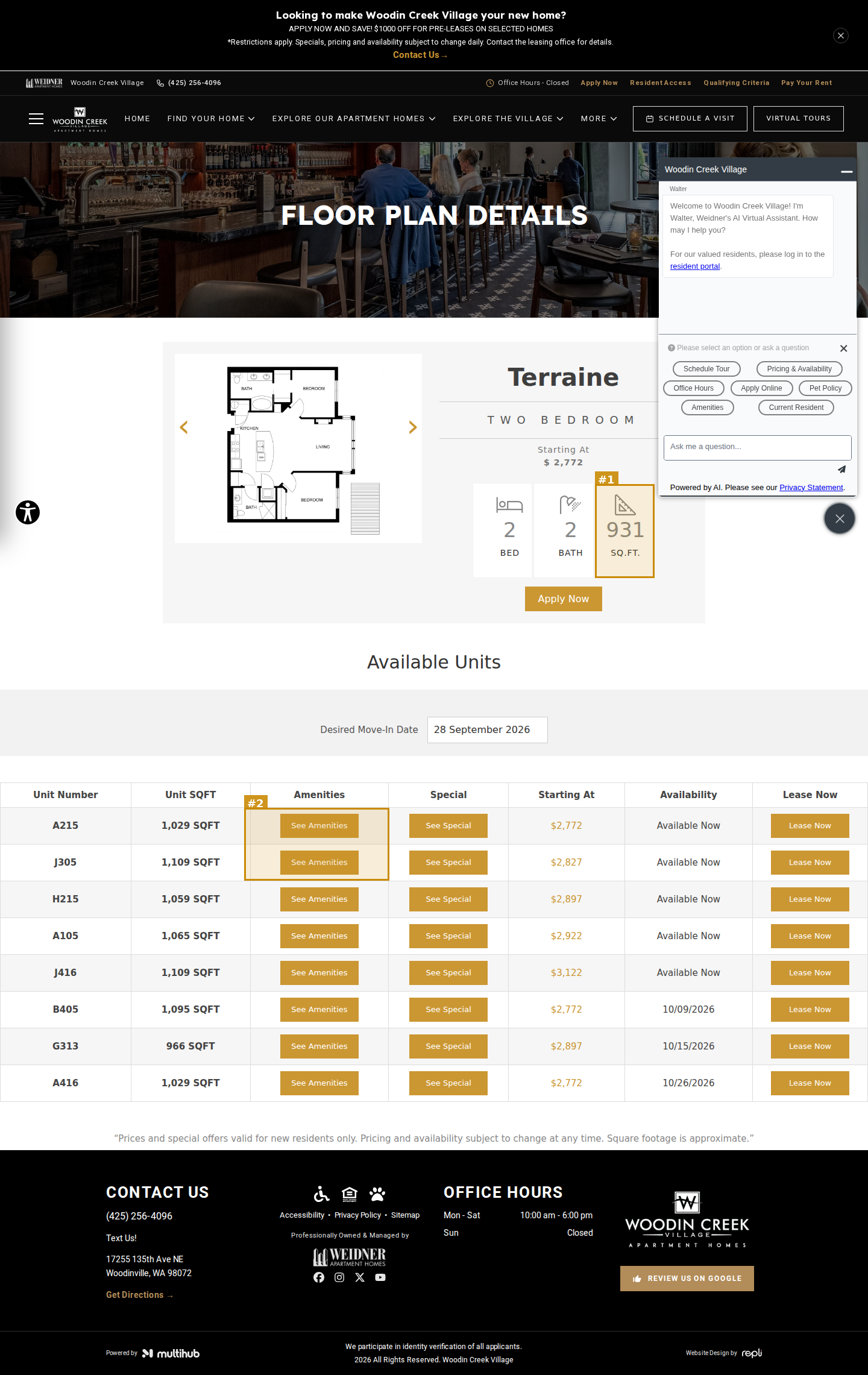This screenshot has height=1375, width=868.
Task: Select Current Resident chat option
Action: click(x=796, y=407)
